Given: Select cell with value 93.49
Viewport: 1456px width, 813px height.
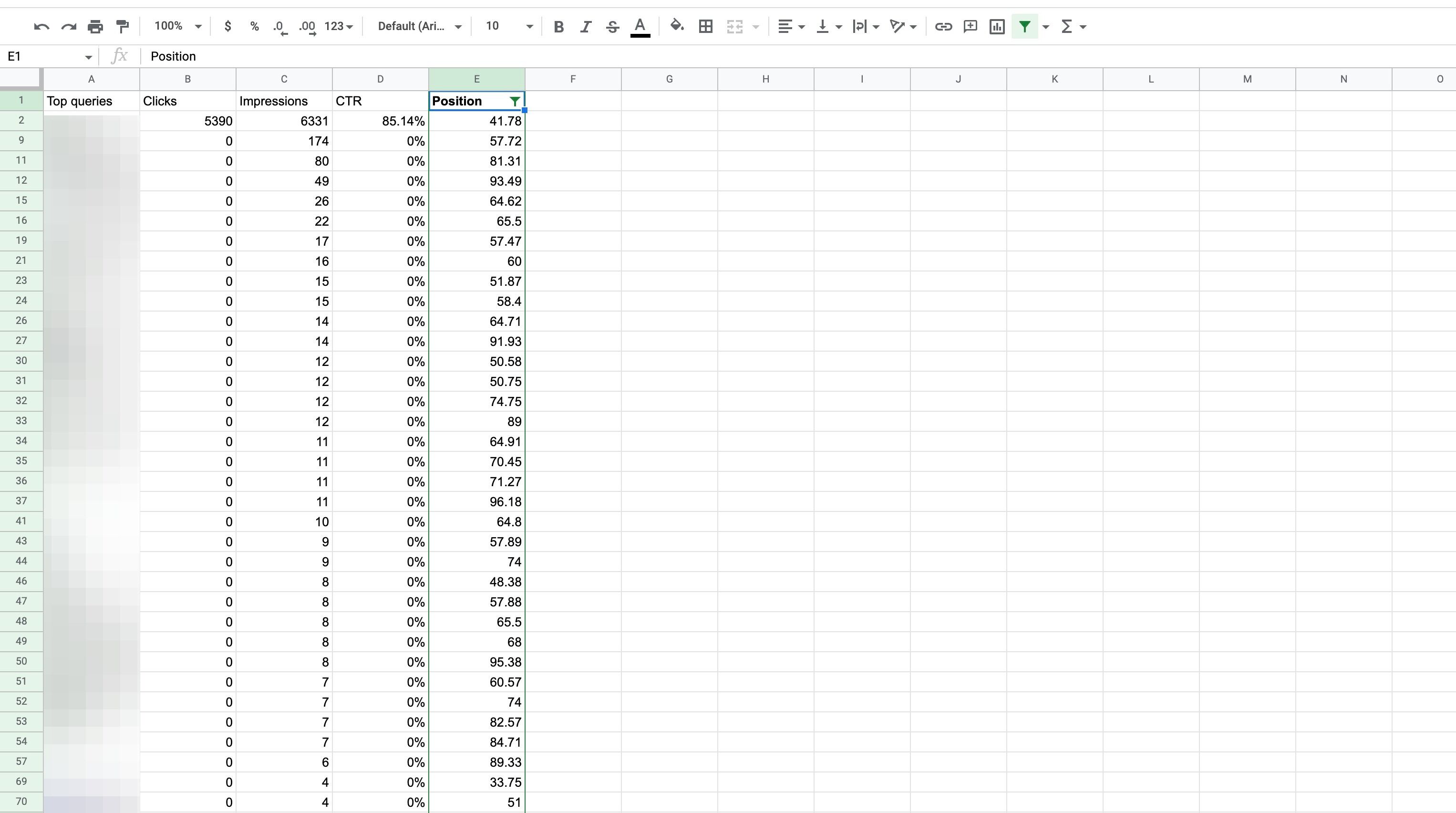Looking at the screenshot, I should (477, 181).
